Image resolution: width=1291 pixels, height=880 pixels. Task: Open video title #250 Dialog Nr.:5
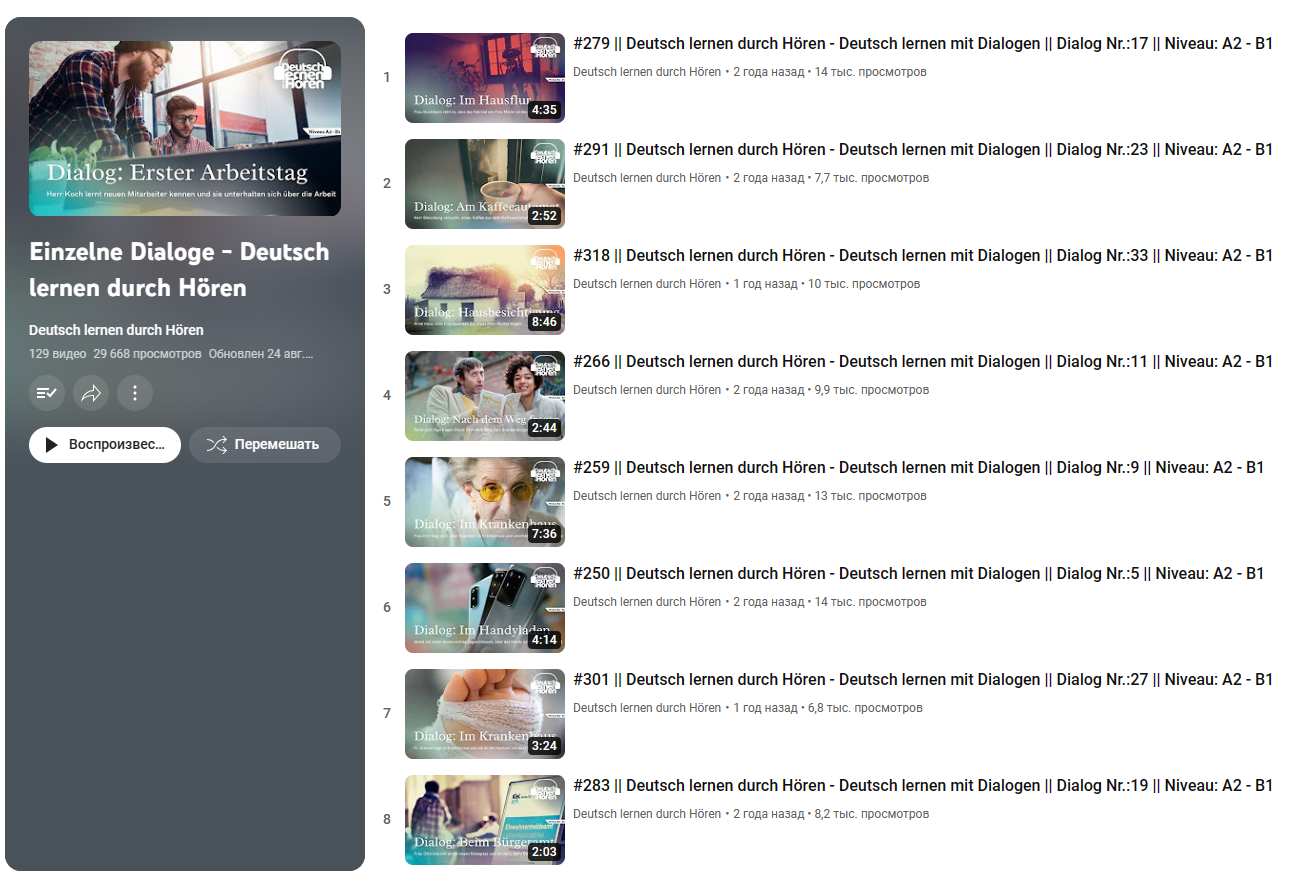tap(919, 574)
